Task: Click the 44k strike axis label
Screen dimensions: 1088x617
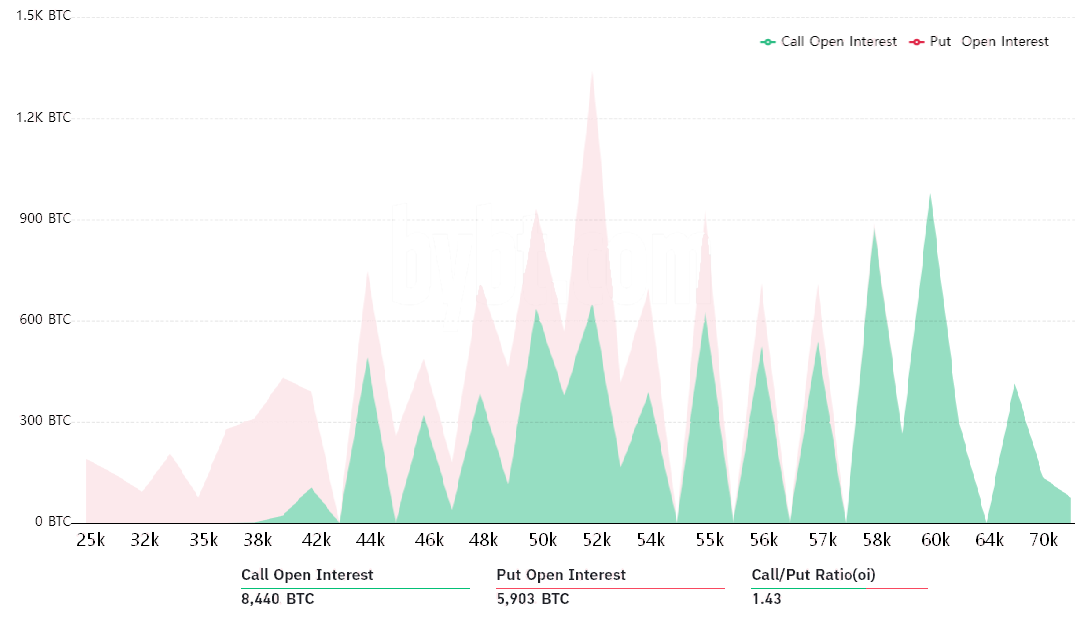Action: 369,540
